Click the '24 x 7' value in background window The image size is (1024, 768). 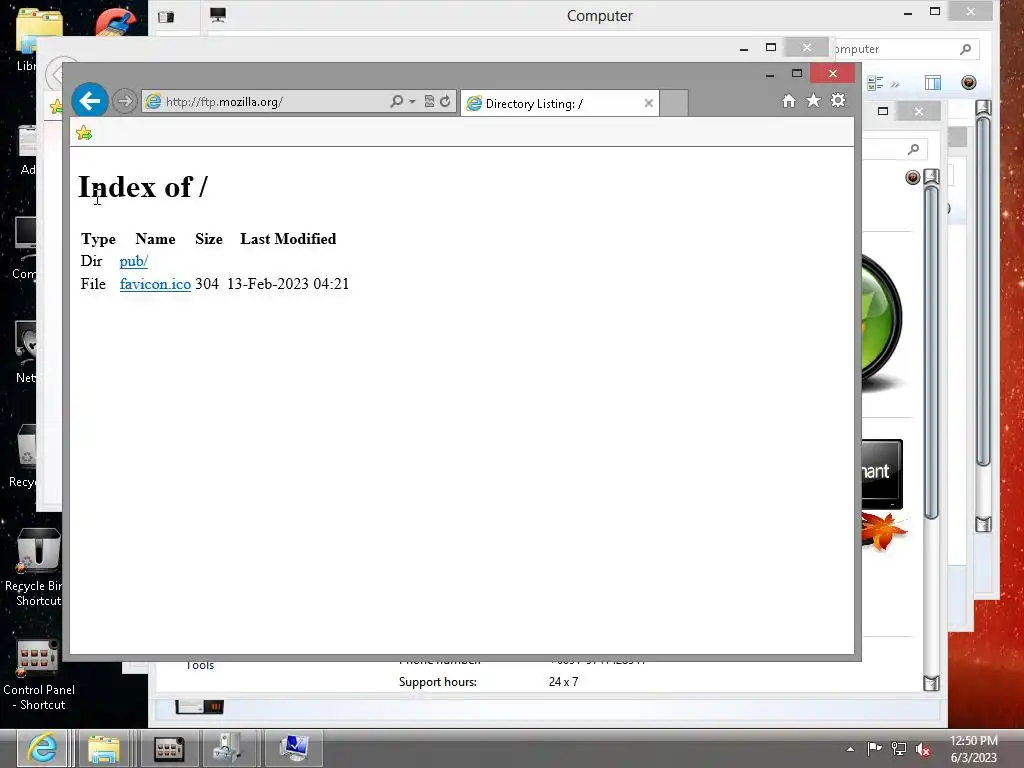click(563, 682)
